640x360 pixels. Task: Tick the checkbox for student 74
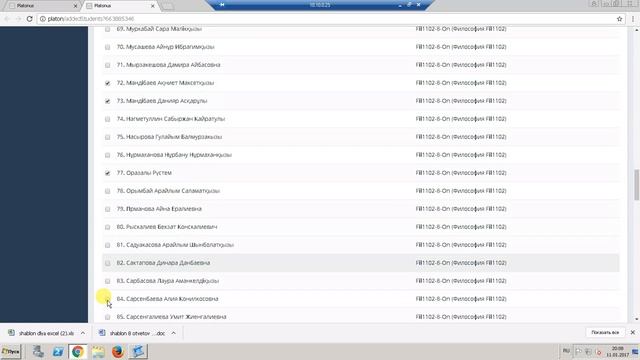(x=107, y=119)
